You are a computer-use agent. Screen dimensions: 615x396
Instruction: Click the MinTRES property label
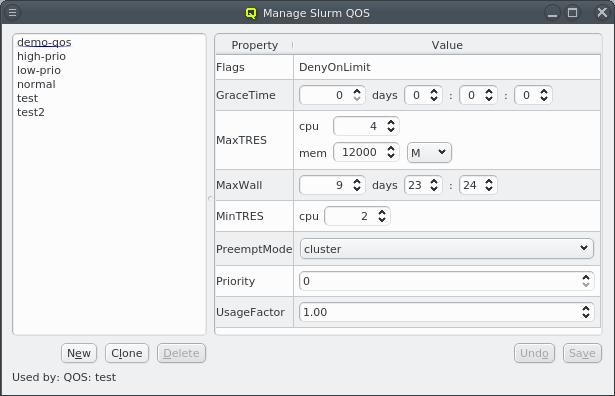[x=240, y=216]
